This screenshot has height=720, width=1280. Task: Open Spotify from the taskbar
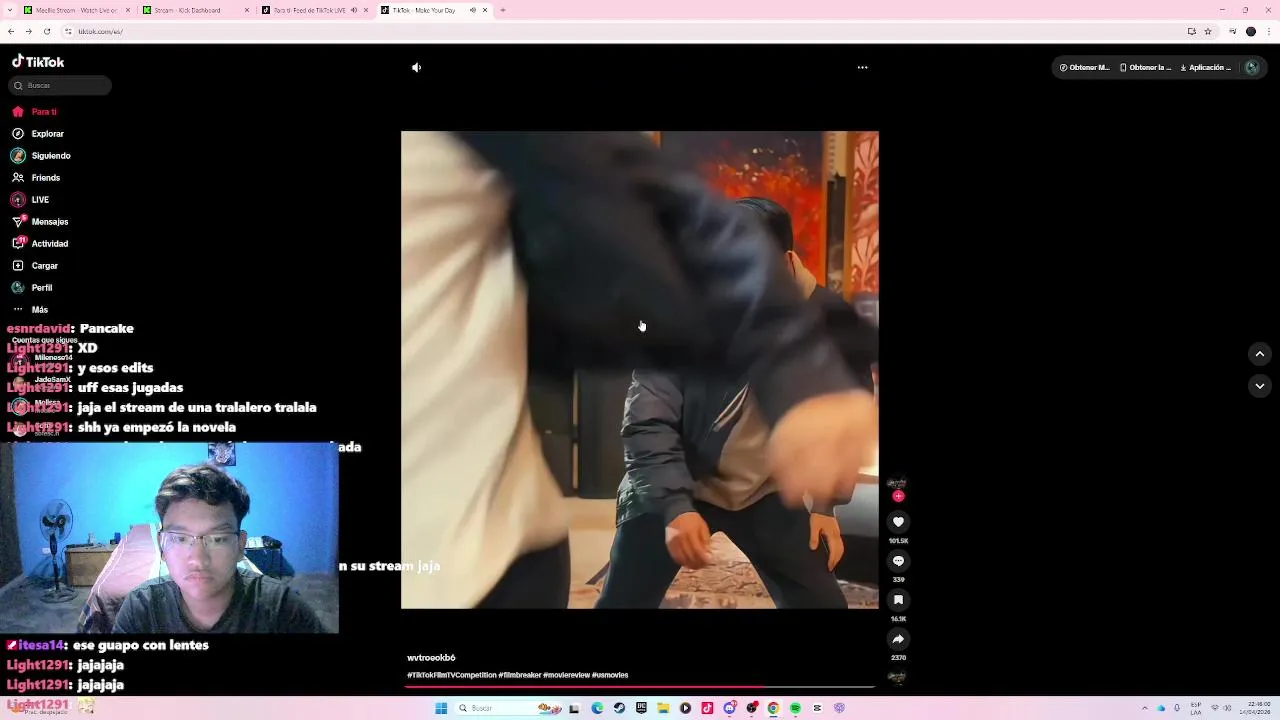[795, 708]
